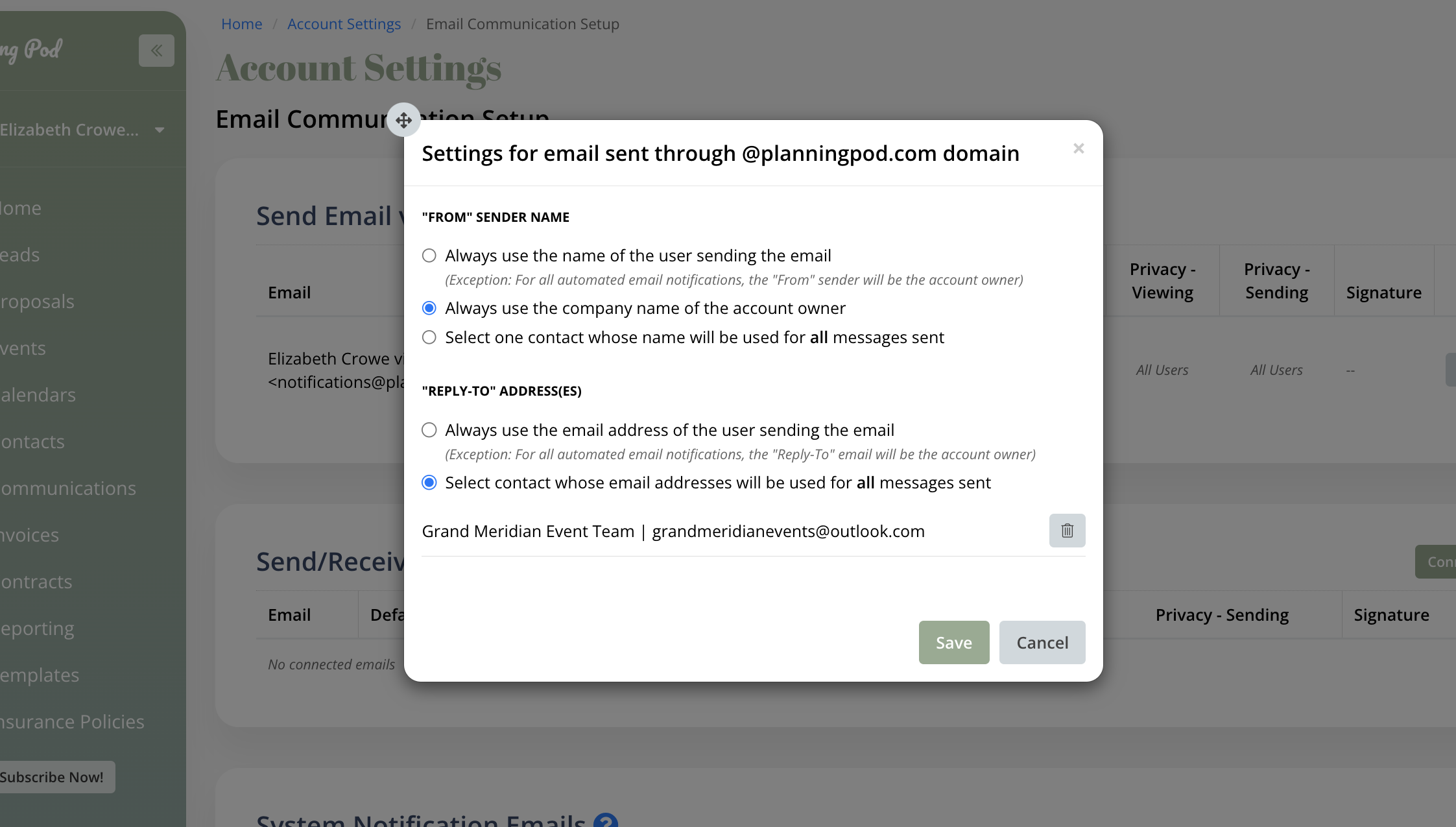Close the email settings dialog
1456x827 pixels.
[x=1079, y=149]
